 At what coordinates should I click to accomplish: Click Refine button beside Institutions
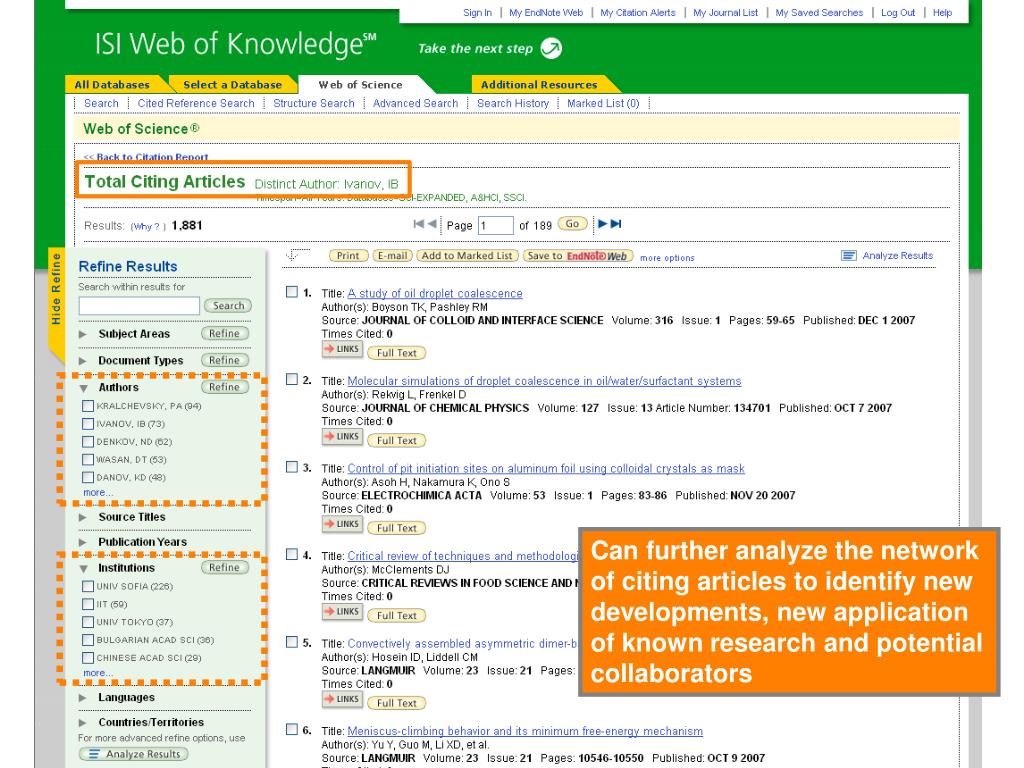point(225,568)
